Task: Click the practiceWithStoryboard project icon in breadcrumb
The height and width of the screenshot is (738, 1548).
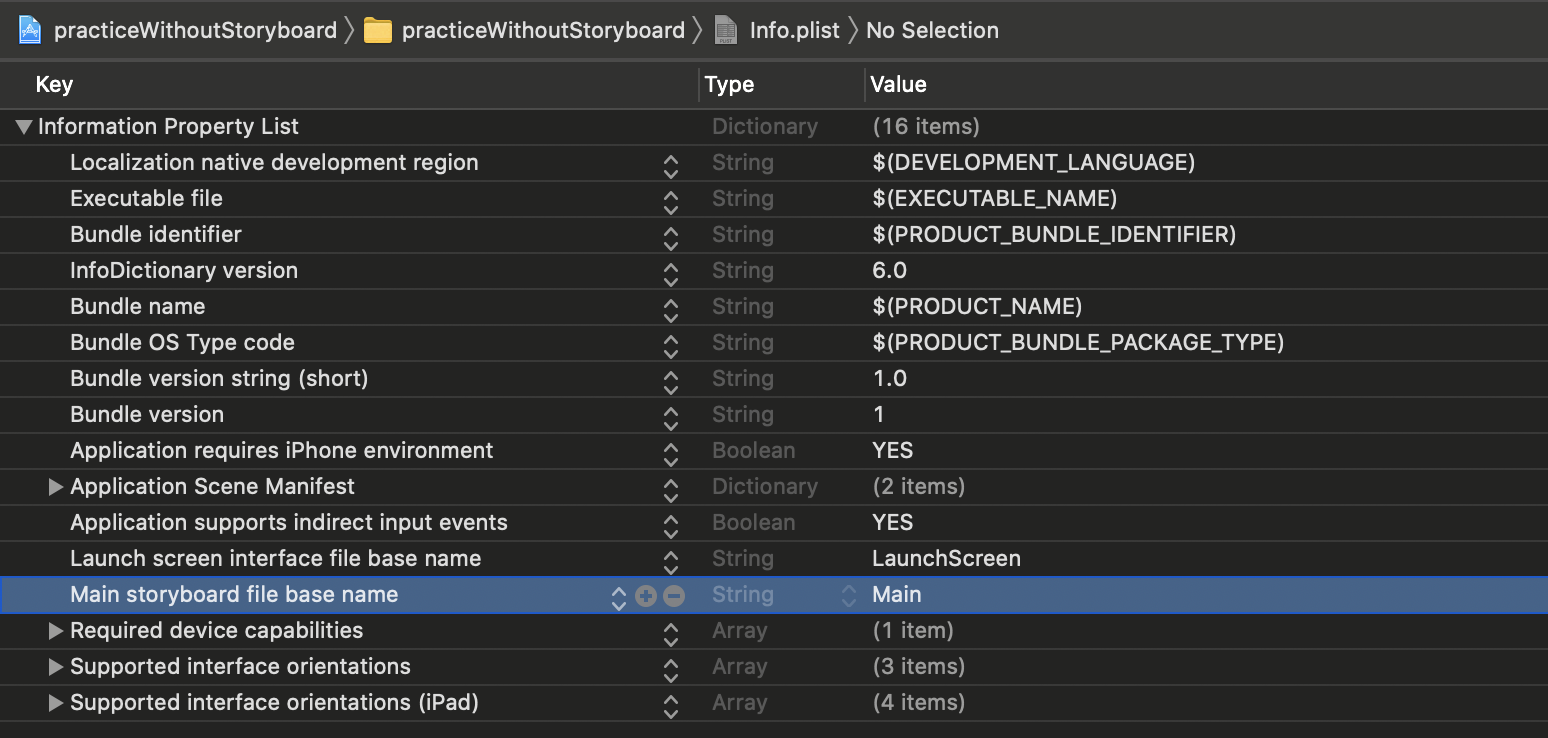Action: pos(31,30)
